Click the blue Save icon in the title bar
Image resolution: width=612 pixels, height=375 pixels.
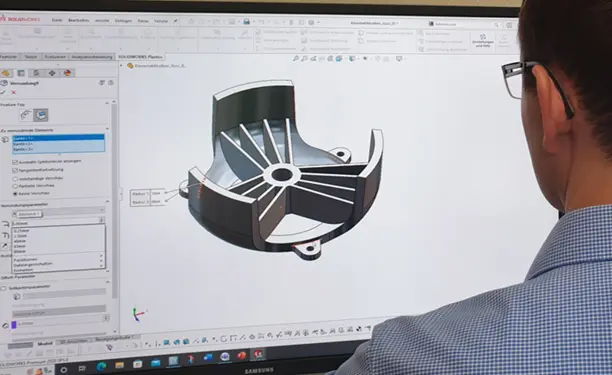pyautogui.click(x=246, y=21)
